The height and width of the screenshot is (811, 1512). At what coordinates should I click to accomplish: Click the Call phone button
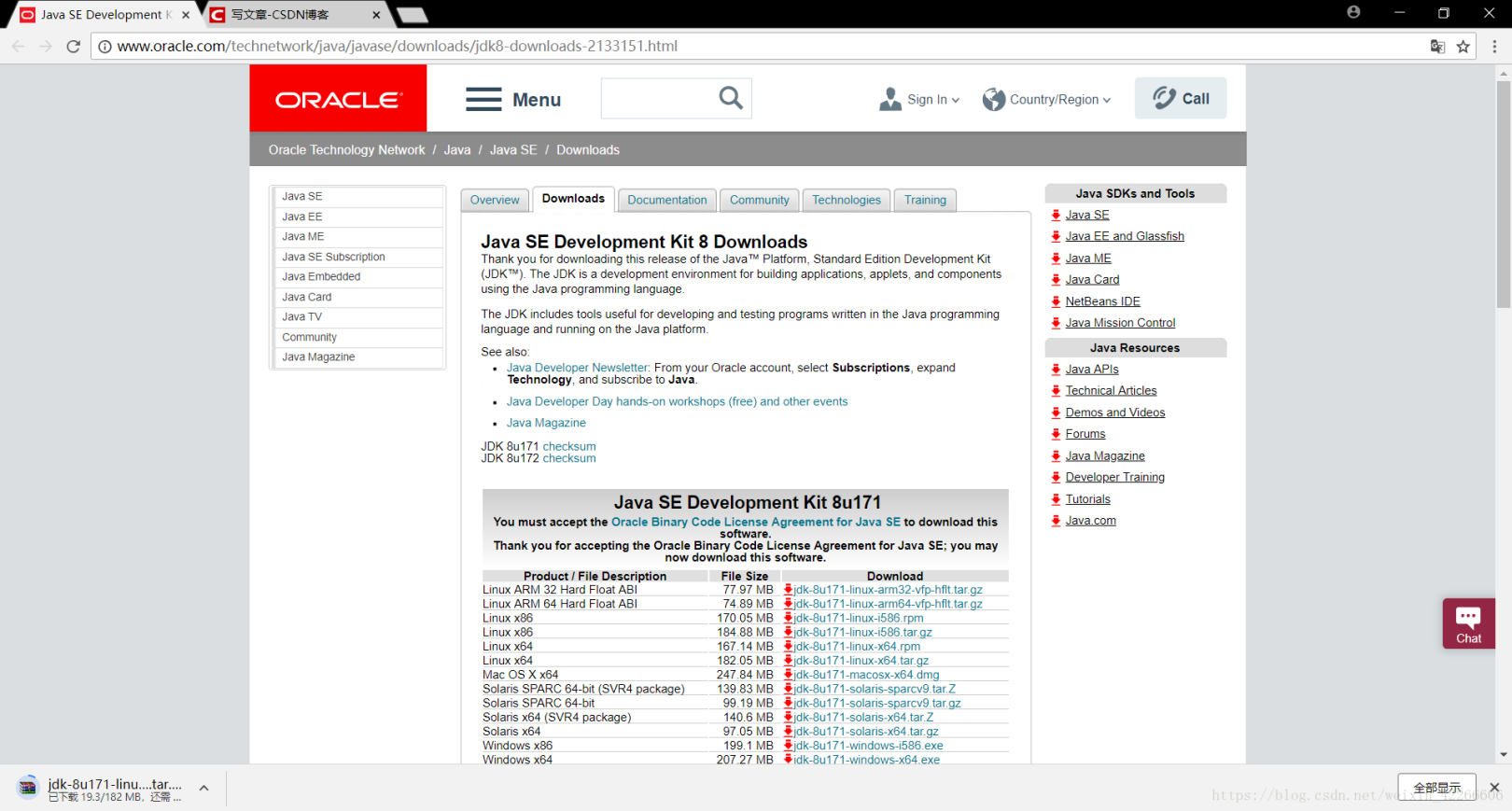[x=1181, y=98]
